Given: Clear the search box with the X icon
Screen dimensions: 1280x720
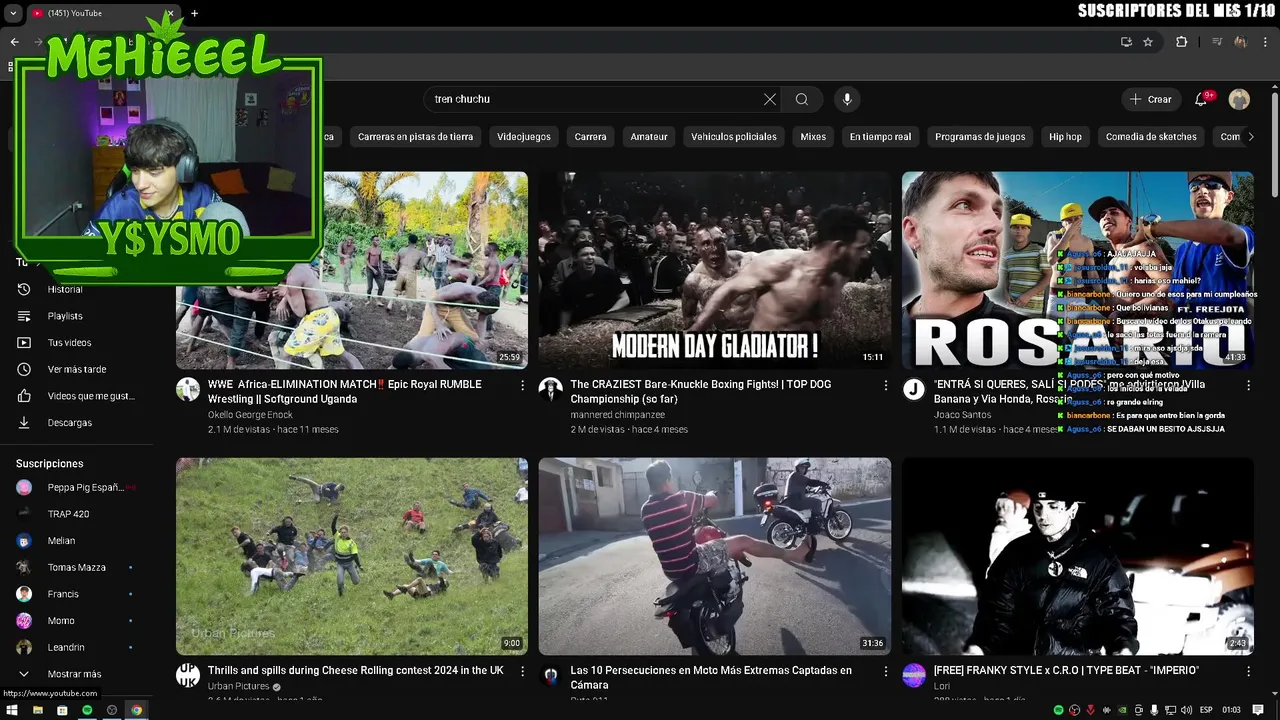Looking at the screenshot, I should tap(770, 99).
